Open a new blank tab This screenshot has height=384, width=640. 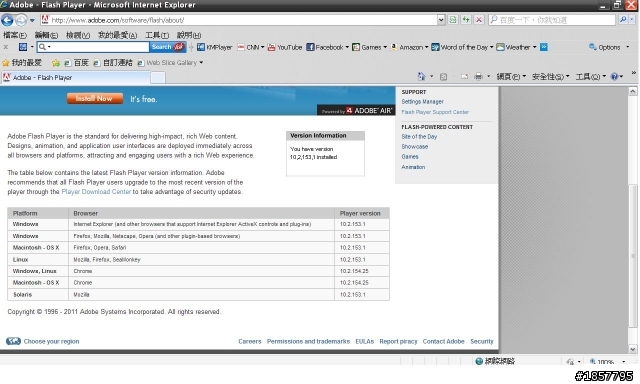coord(158,78)
